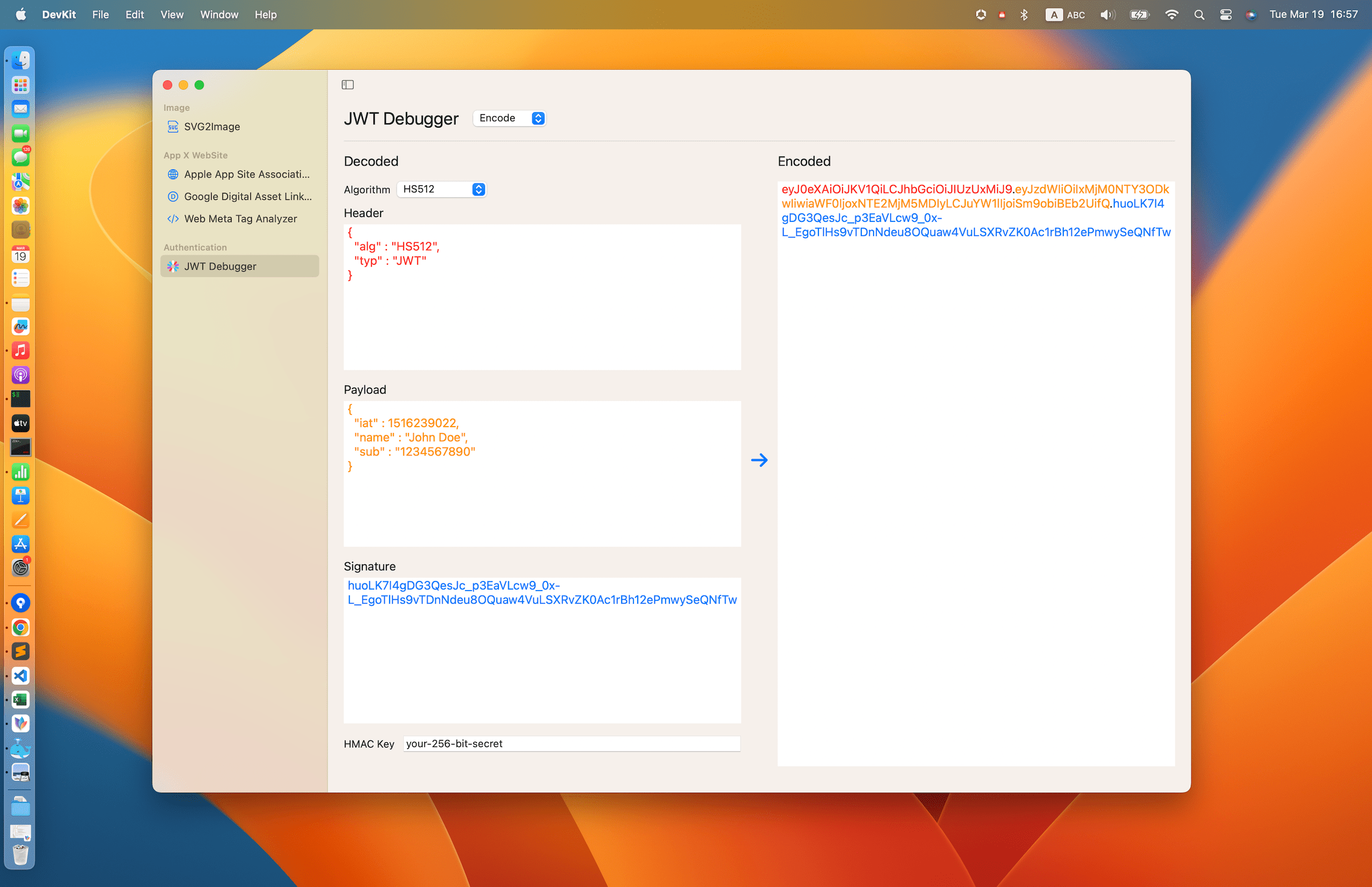Toggle the sidebar visibility icon

click(x=347, y=85)
